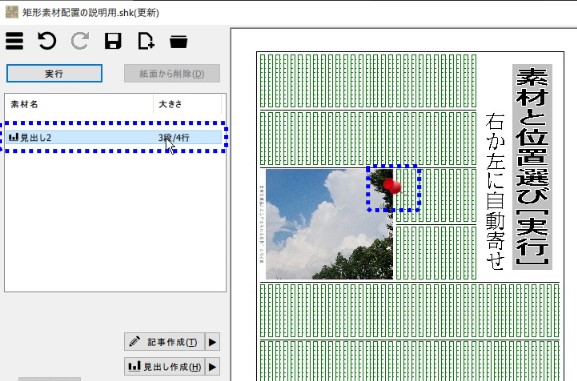Click the 紙面から削除(D) button
This screenshot has width=577, height=381.
(x=172, y=74)
